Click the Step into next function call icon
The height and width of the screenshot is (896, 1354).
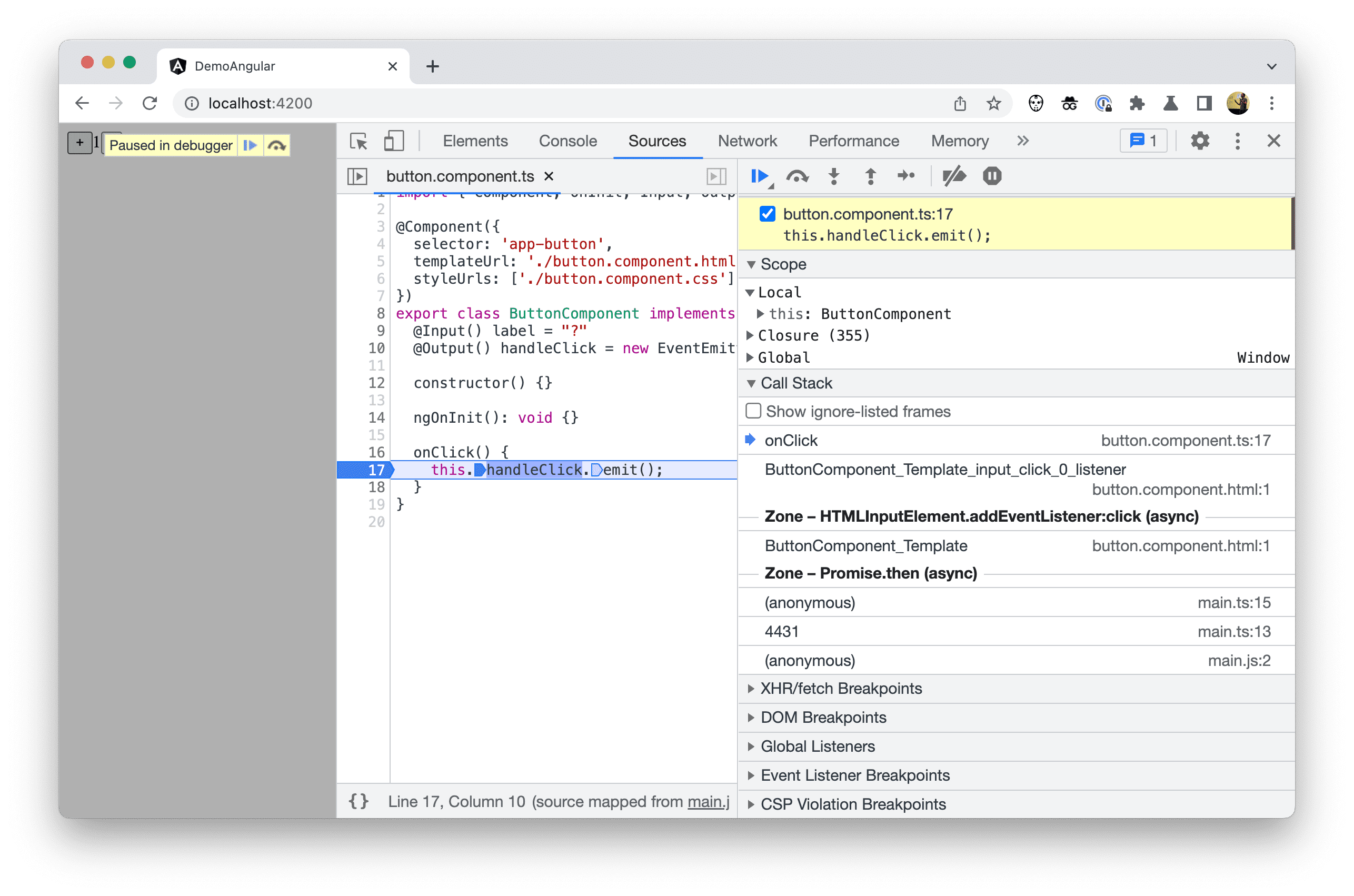click(831, 177)
